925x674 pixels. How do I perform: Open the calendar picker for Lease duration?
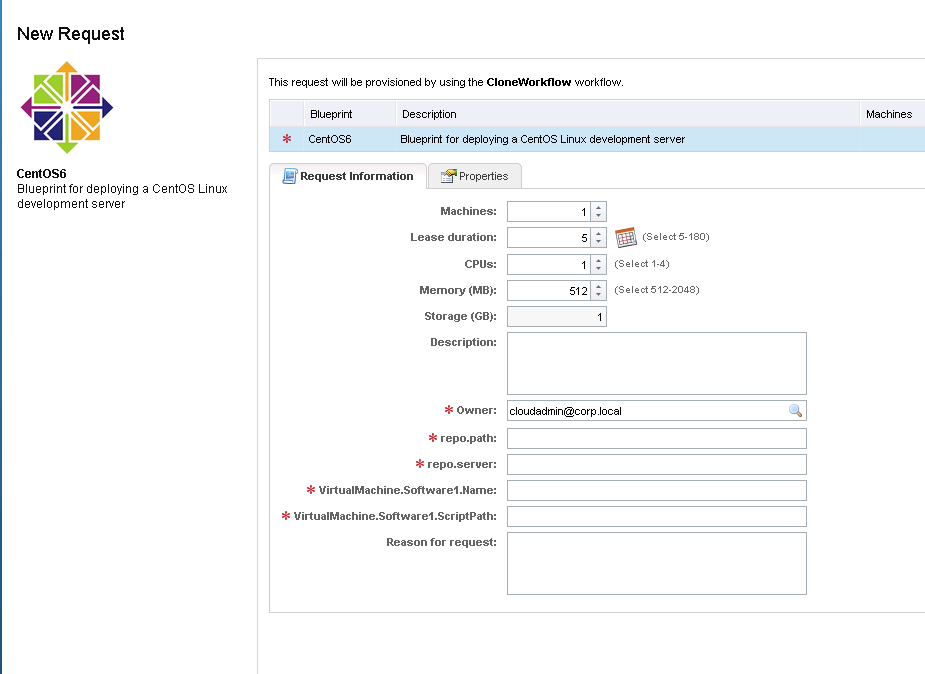[x=625, y=236]
